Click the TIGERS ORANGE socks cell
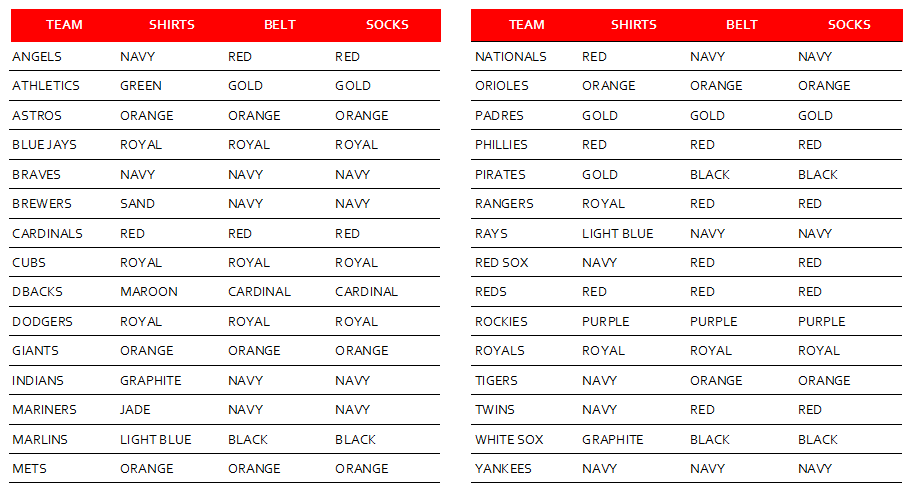 (x=824, y=381)
